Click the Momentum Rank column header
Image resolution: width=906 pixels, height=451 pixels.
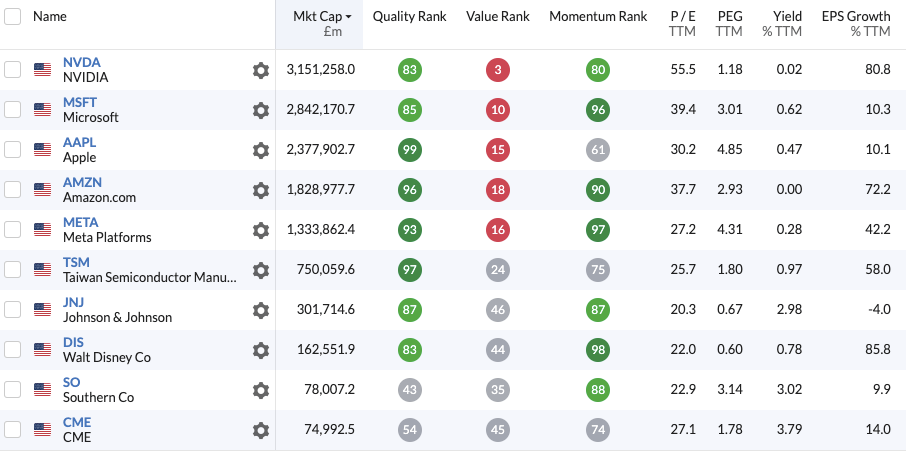coord(598,17)
